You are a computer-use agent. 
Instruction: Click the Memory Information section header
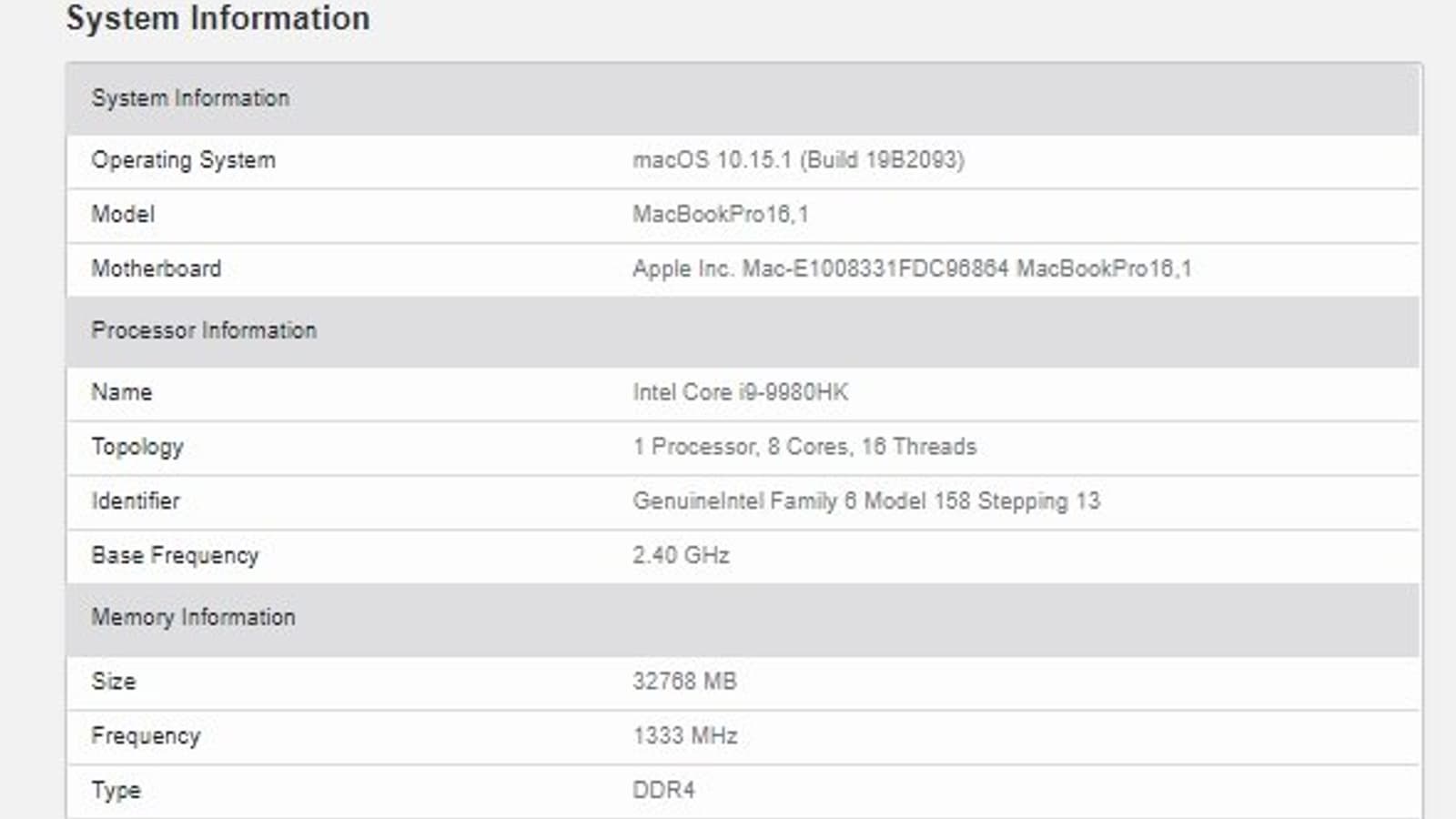tap(193, 617)
